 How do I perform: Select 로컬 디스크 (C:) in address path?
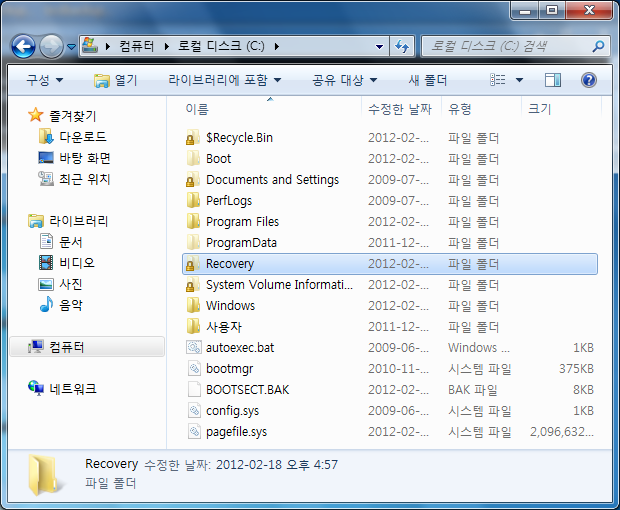coord(221,46)
